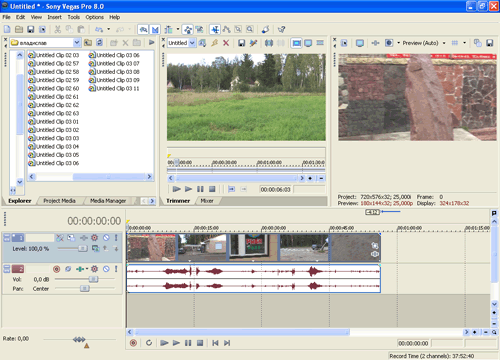Start preview of selected Explorer file
Screen dimensions: 500x360
[151, 43]
